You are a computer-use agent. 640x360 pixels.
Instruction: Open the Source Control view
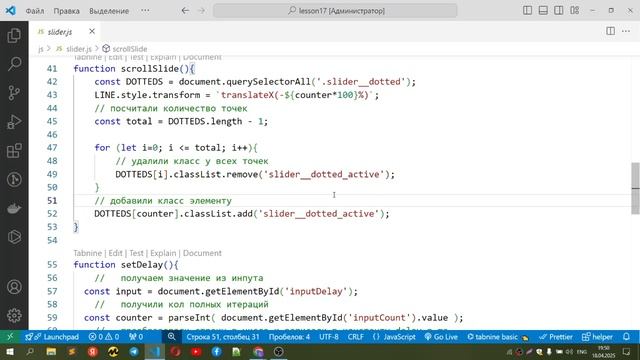(14, 93)
